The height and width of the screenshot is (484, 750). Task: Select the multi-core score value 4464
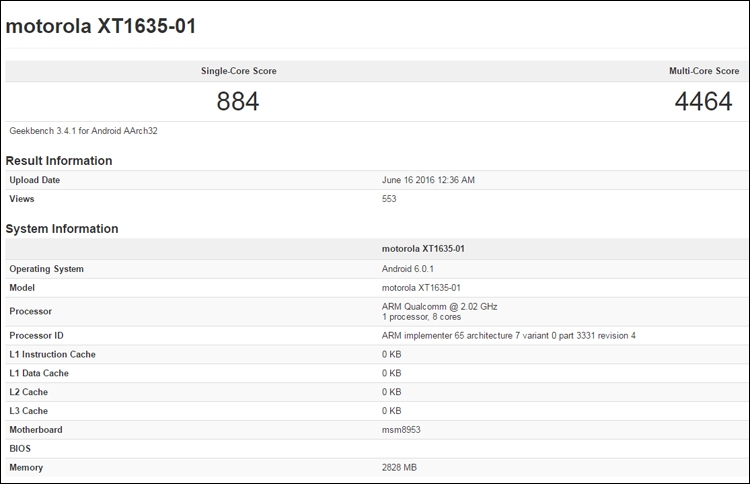(x=703, y=101)
